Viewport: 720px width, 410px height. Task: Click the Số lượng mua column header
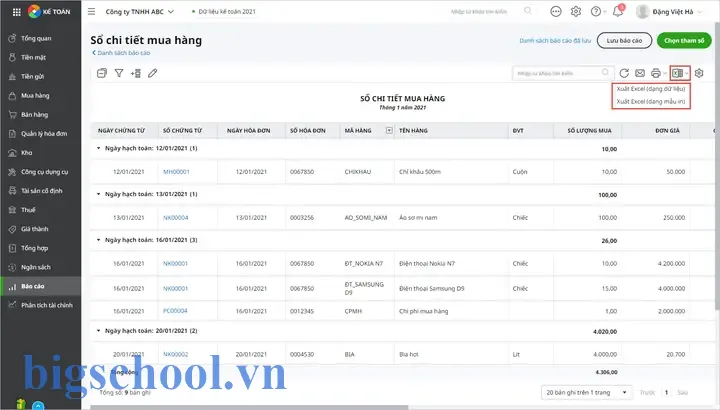589,130
